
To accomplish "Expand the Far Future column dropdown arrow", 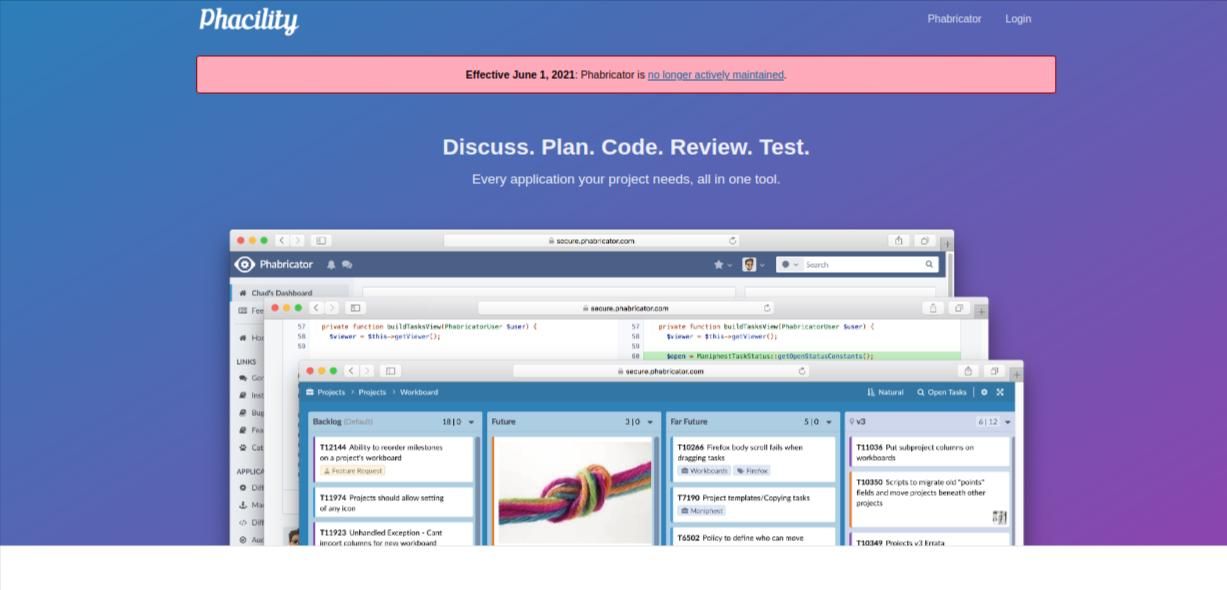I will [830, 422].
